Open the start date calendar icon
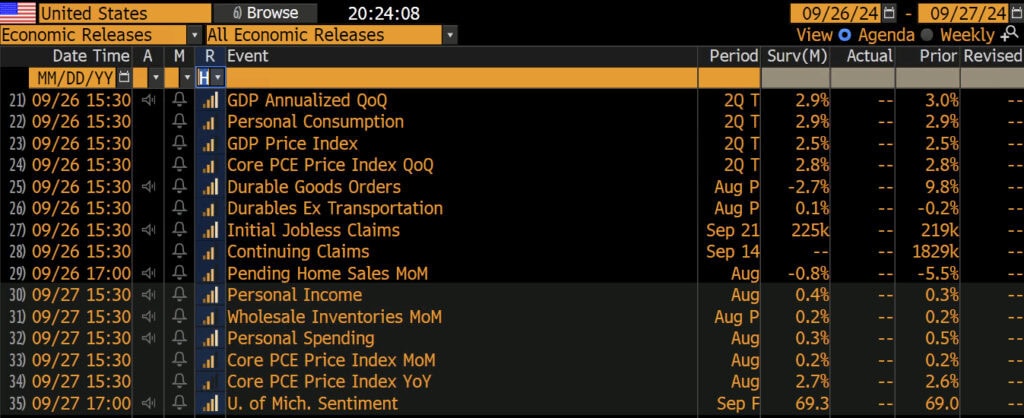The image size is (1024, 418). coord(888,13)
